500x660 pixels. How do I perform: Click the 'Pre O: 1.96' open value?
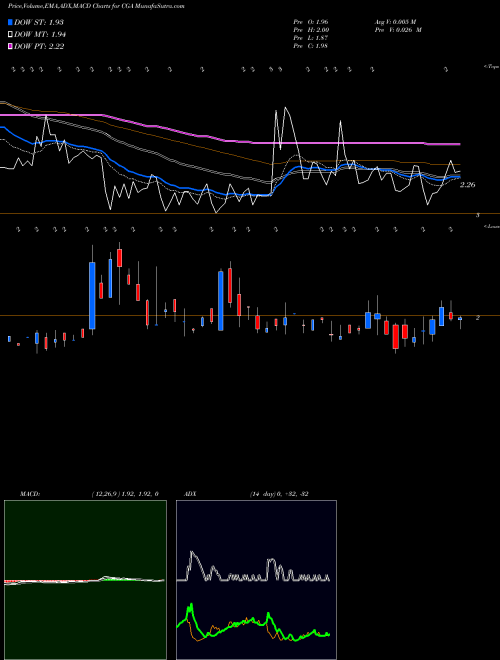tap(311, 22)
